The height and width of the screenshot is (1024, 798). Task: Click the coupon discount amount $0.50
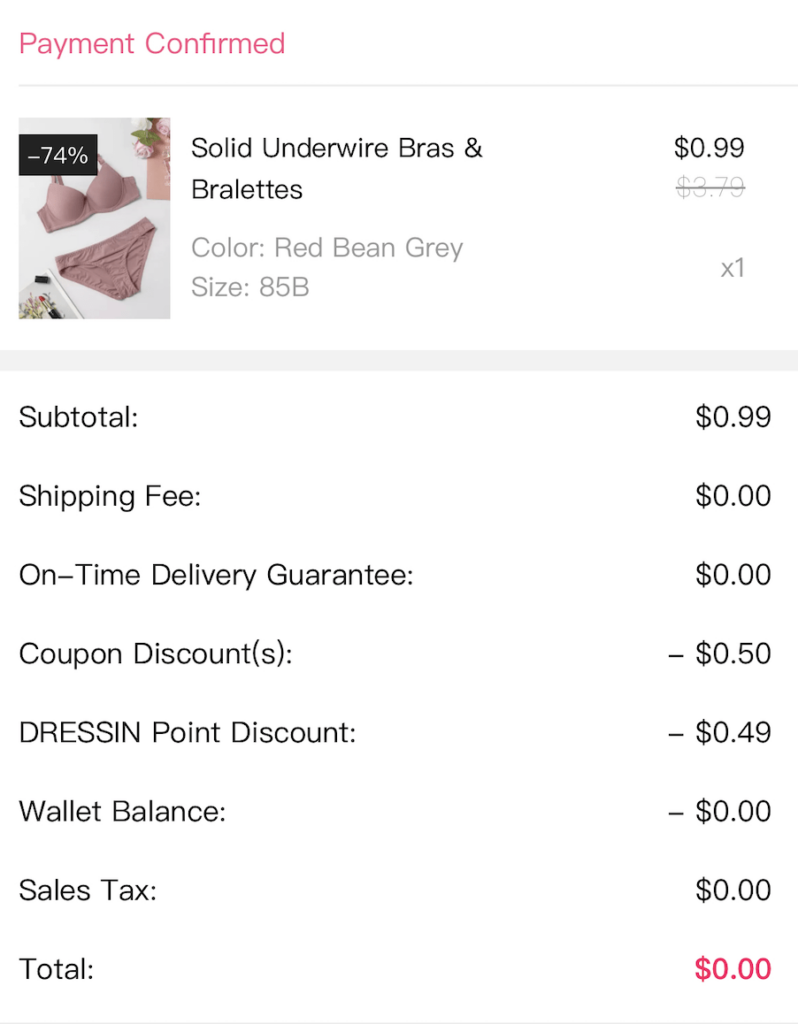pyautogui.click(x=720, y=654)
